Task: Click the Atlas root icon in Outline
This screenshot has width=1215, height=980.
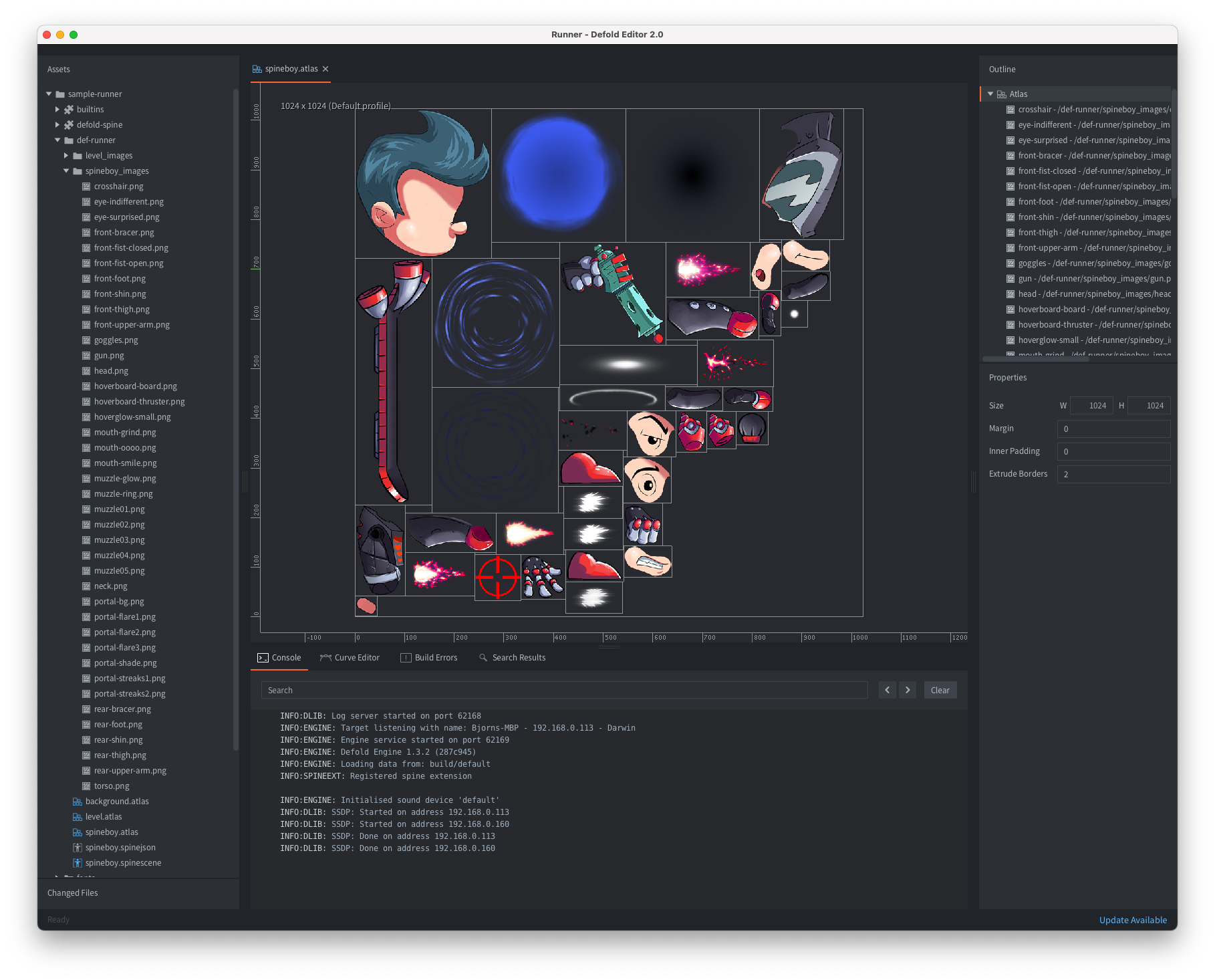Action: [1001, 94]
